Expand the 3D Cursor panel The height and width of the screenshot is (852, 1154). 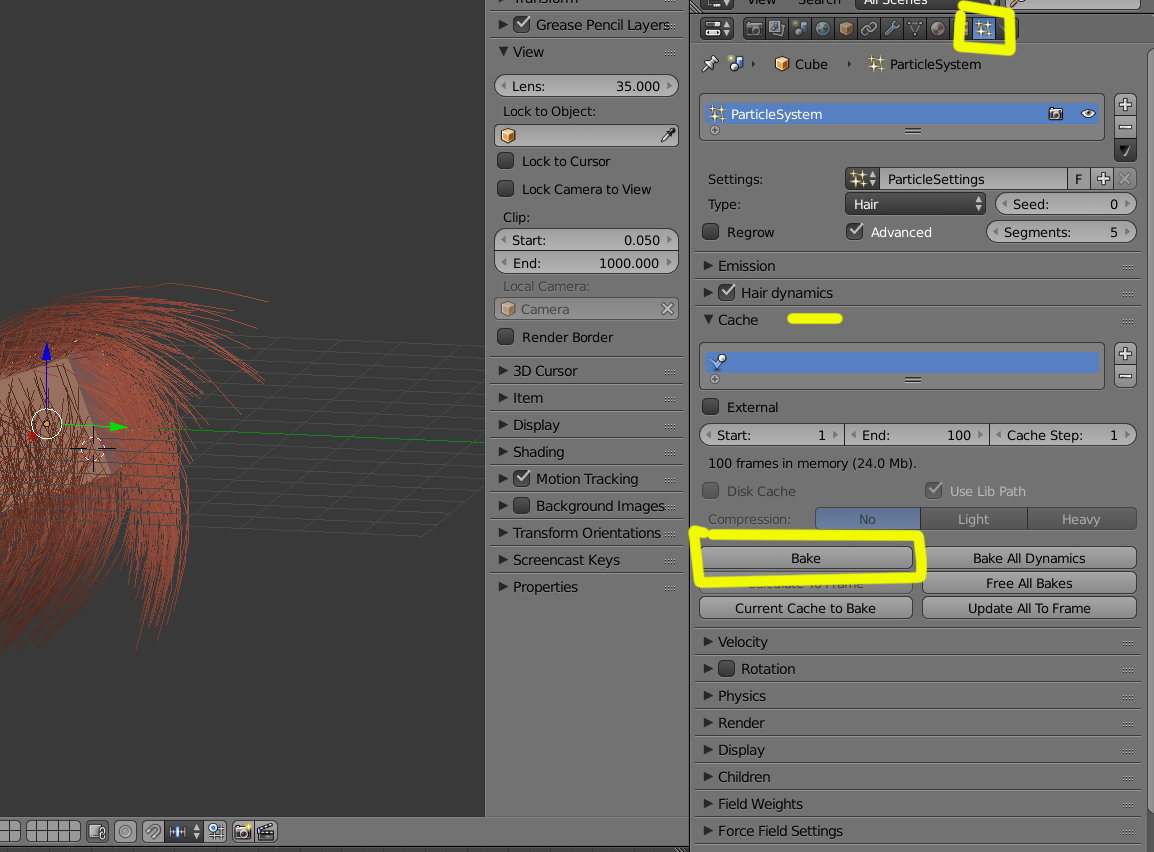coord(545,371)
